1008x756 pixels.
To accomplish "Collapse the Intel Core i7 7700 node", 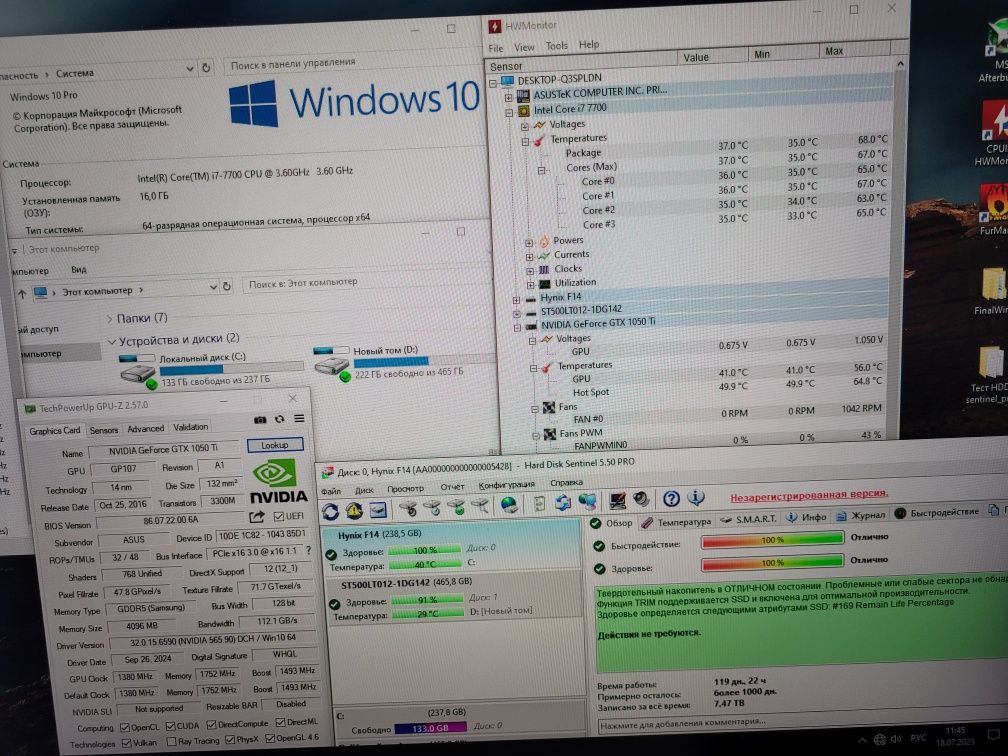I will 508,112.
